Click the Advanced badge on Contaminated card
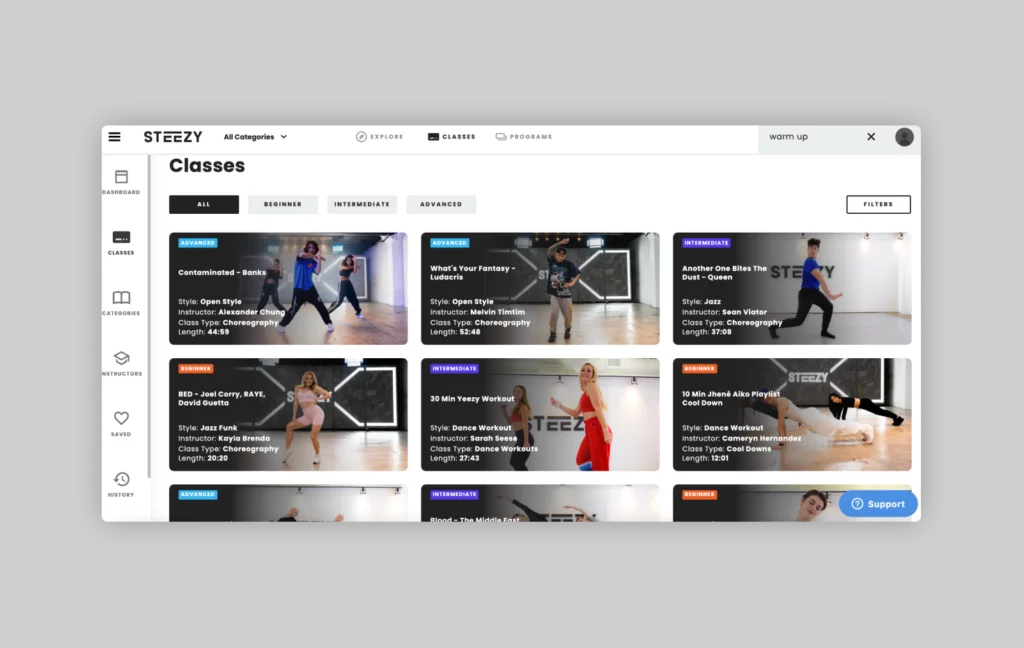This screenshot has width=1024, height=648. point(198,243)
